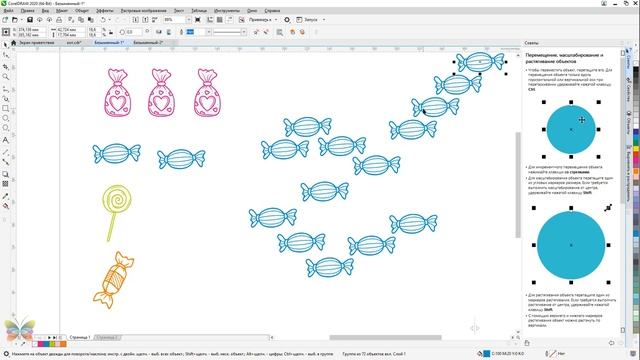Switch to the second untitled document tab
Screen dimensions: 640x360
coord(148,42)
